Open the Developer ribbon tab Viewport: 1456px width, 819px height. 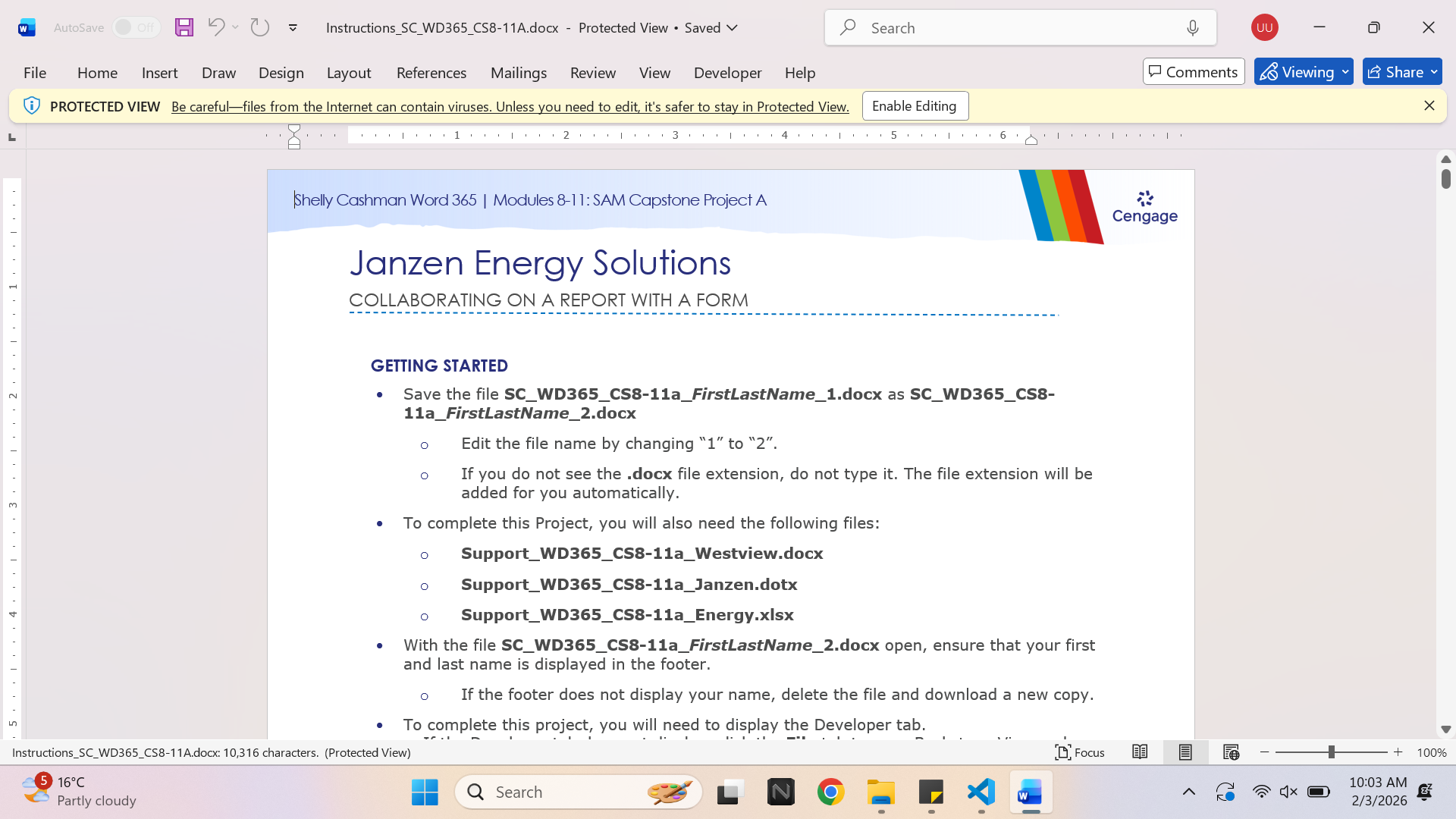727,73
